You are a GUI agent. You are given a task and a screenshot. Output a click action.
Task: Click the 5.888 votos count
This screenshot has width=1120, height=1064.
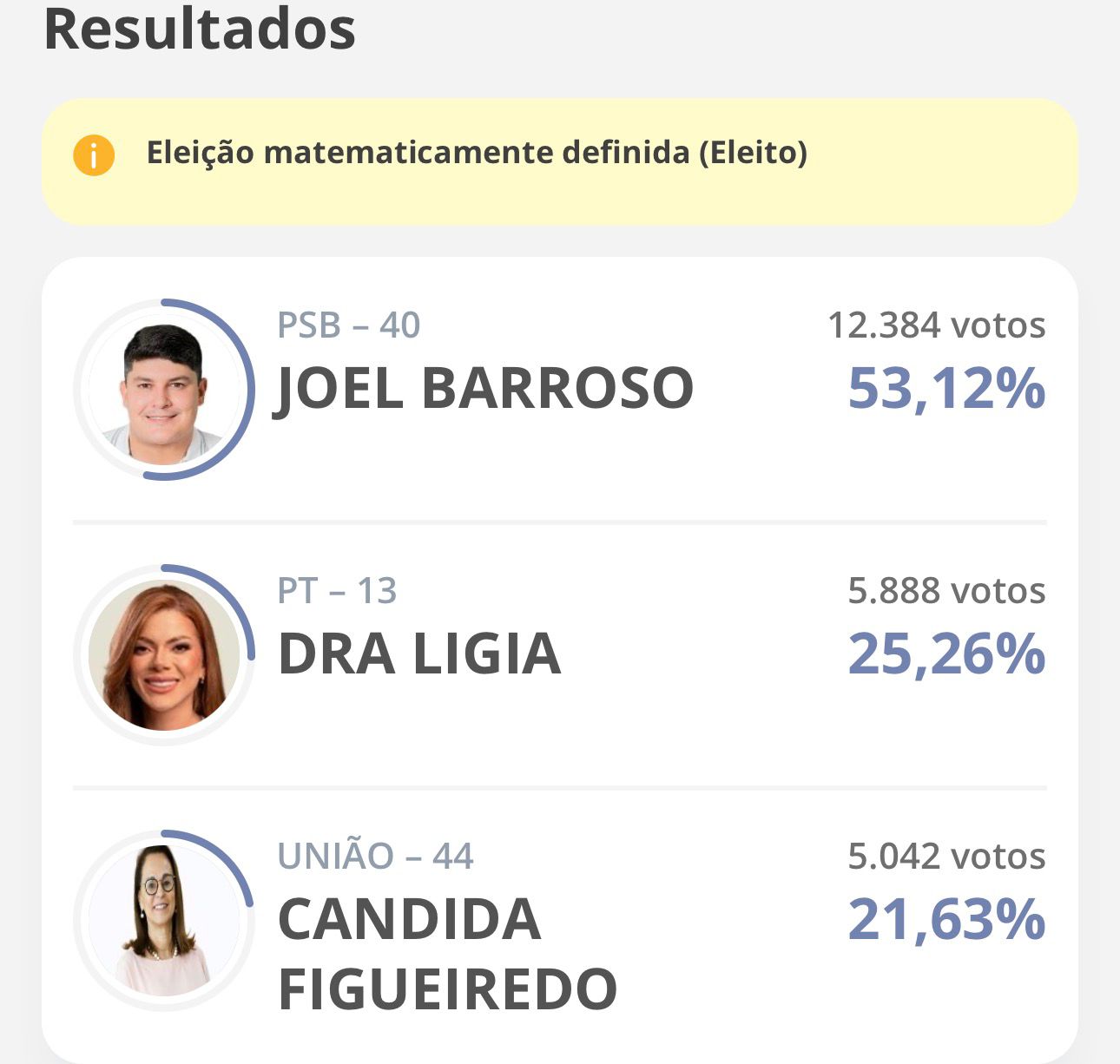pos(946,591)
